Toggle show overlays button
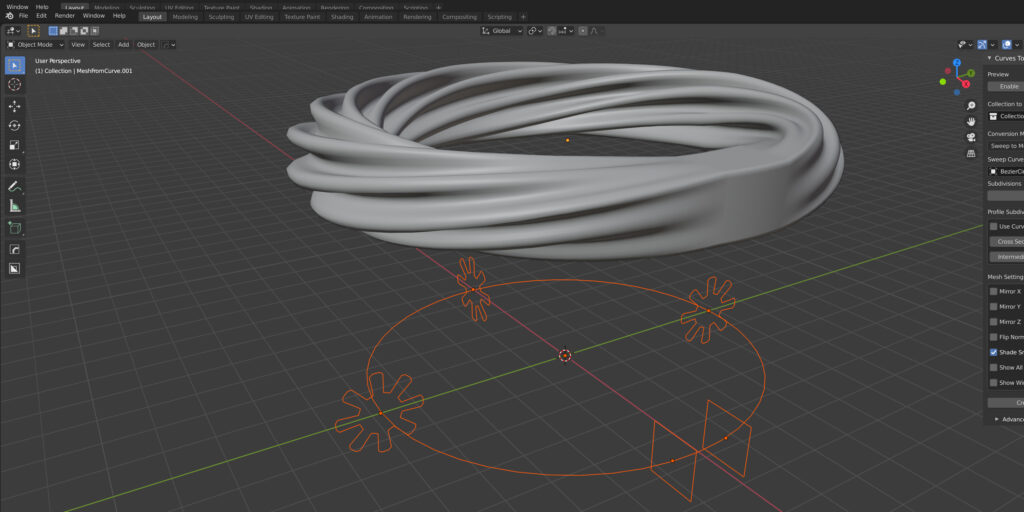This screenshot has height=512, width=1024. (x=1007, y=44)
